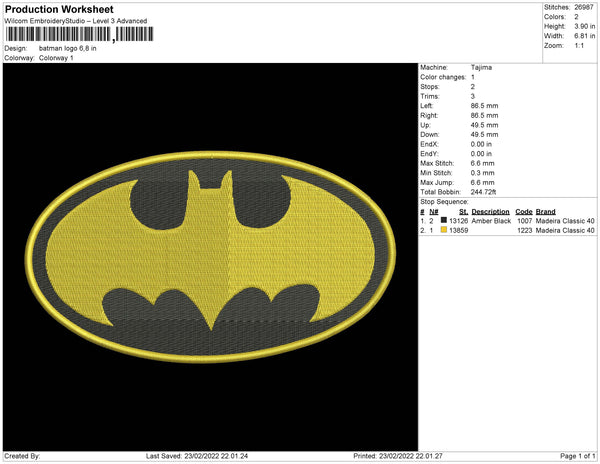
Task: Click the Stitches value 26987
Action: click(584, 7)
